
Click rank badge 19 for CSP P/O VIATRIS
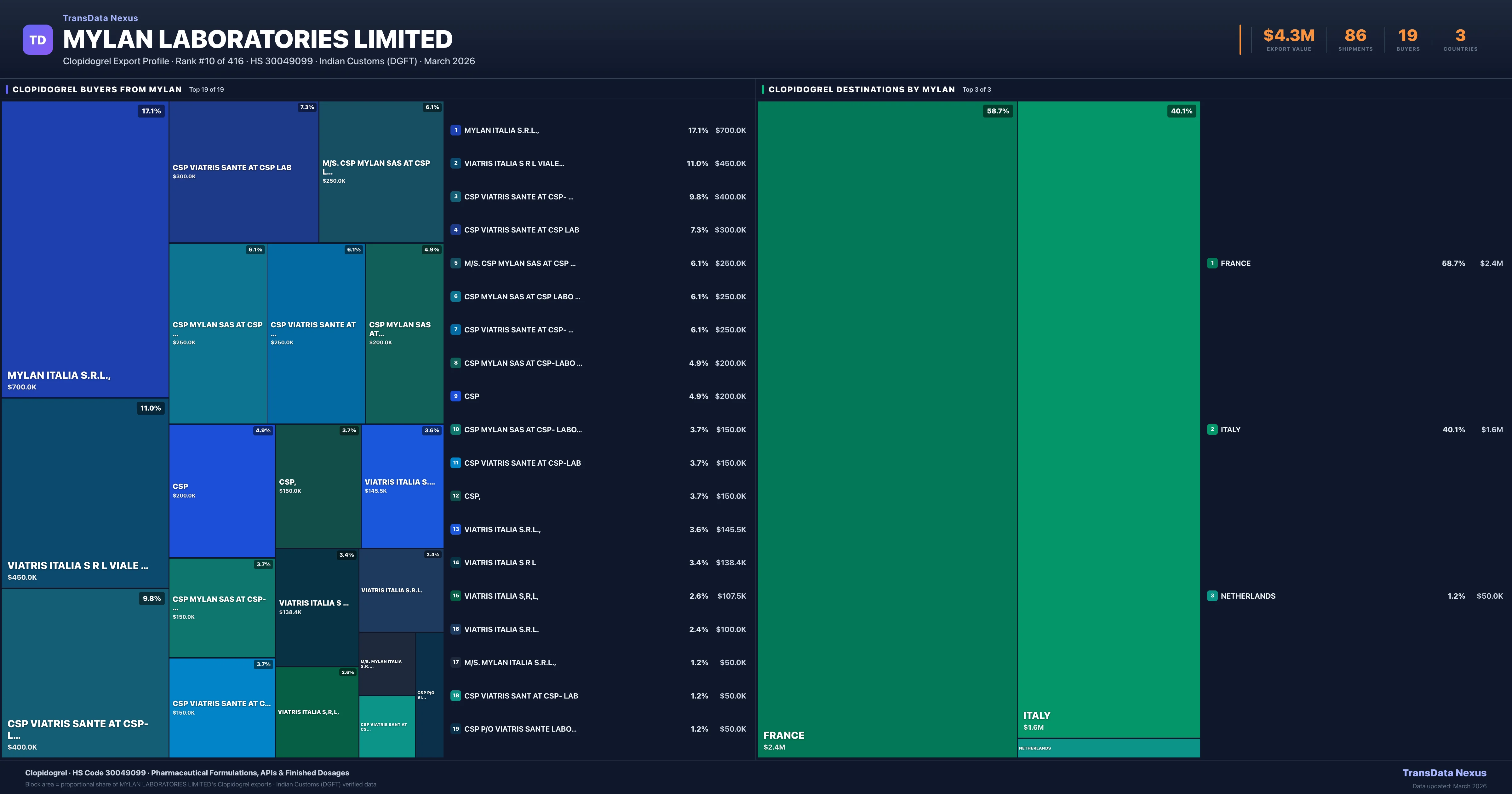click(455, 729)
